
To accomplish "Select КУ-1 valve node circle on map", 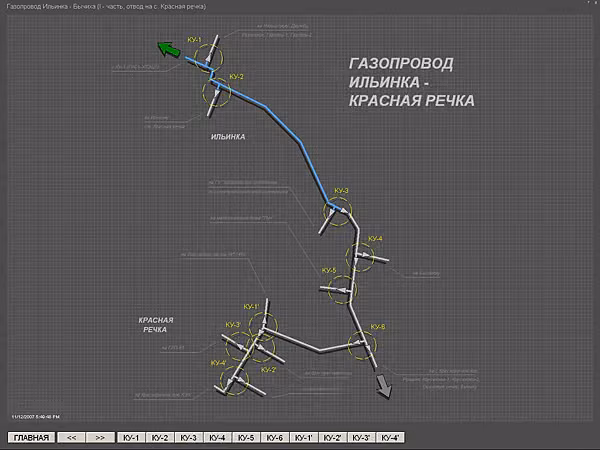I will pos(209,58).
